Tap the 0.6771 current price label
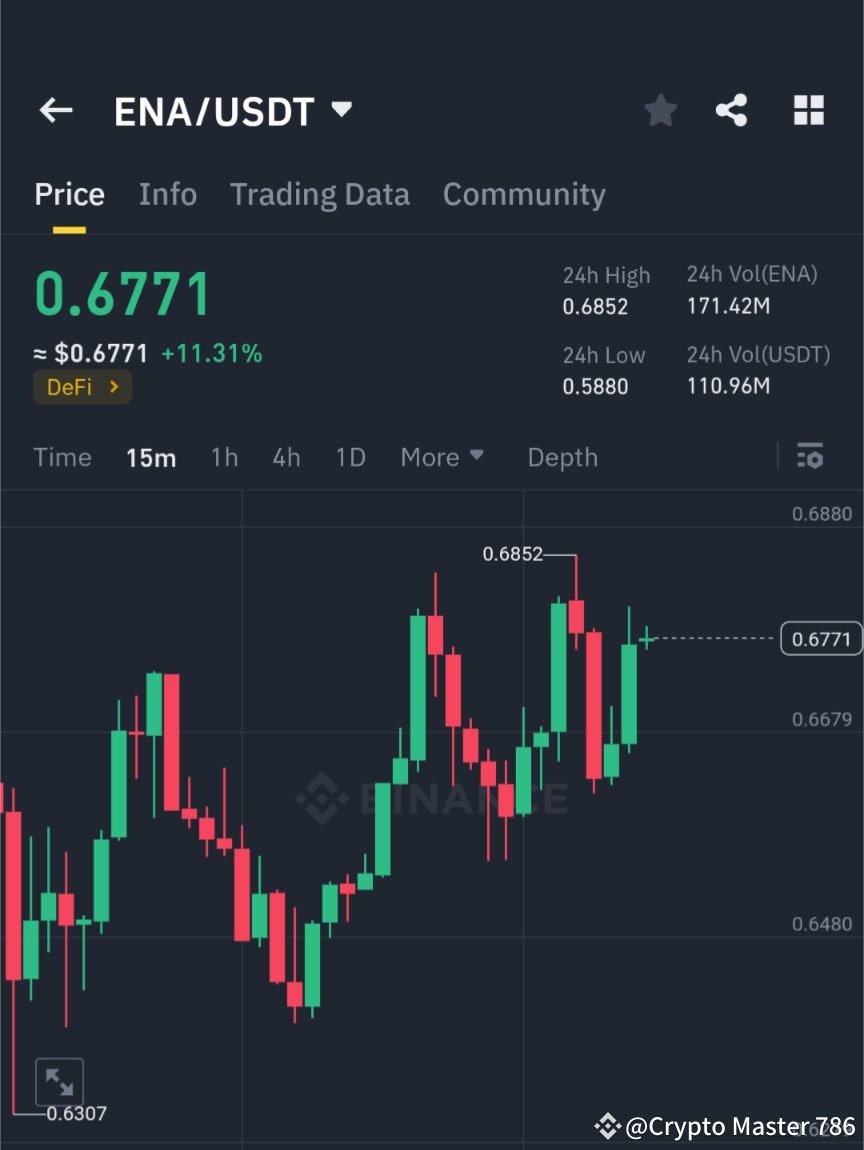Screen dimensions: 864x1150 820,638
